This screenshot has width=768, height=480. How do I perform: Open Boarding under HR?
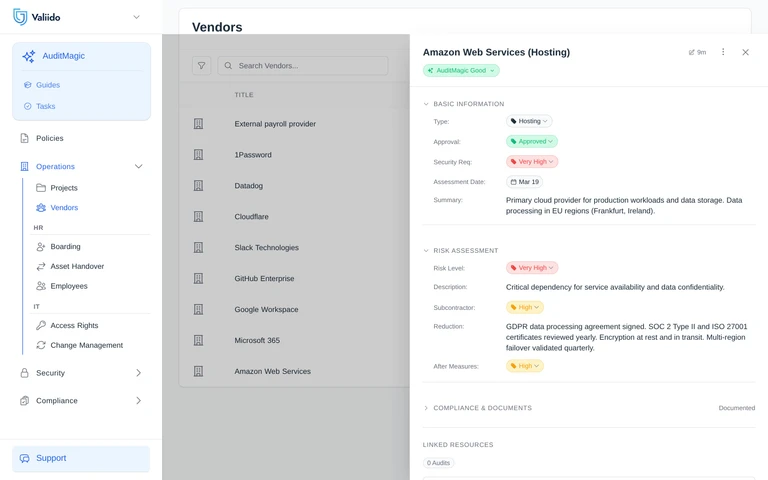[65, 246]
